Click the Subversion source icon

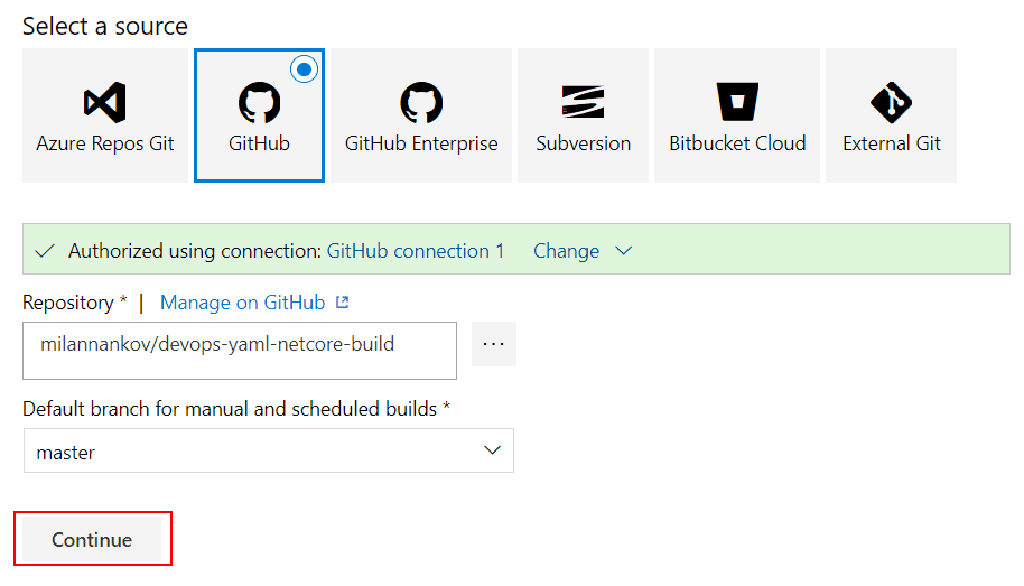pyautogui.click(x=583, y=100)
